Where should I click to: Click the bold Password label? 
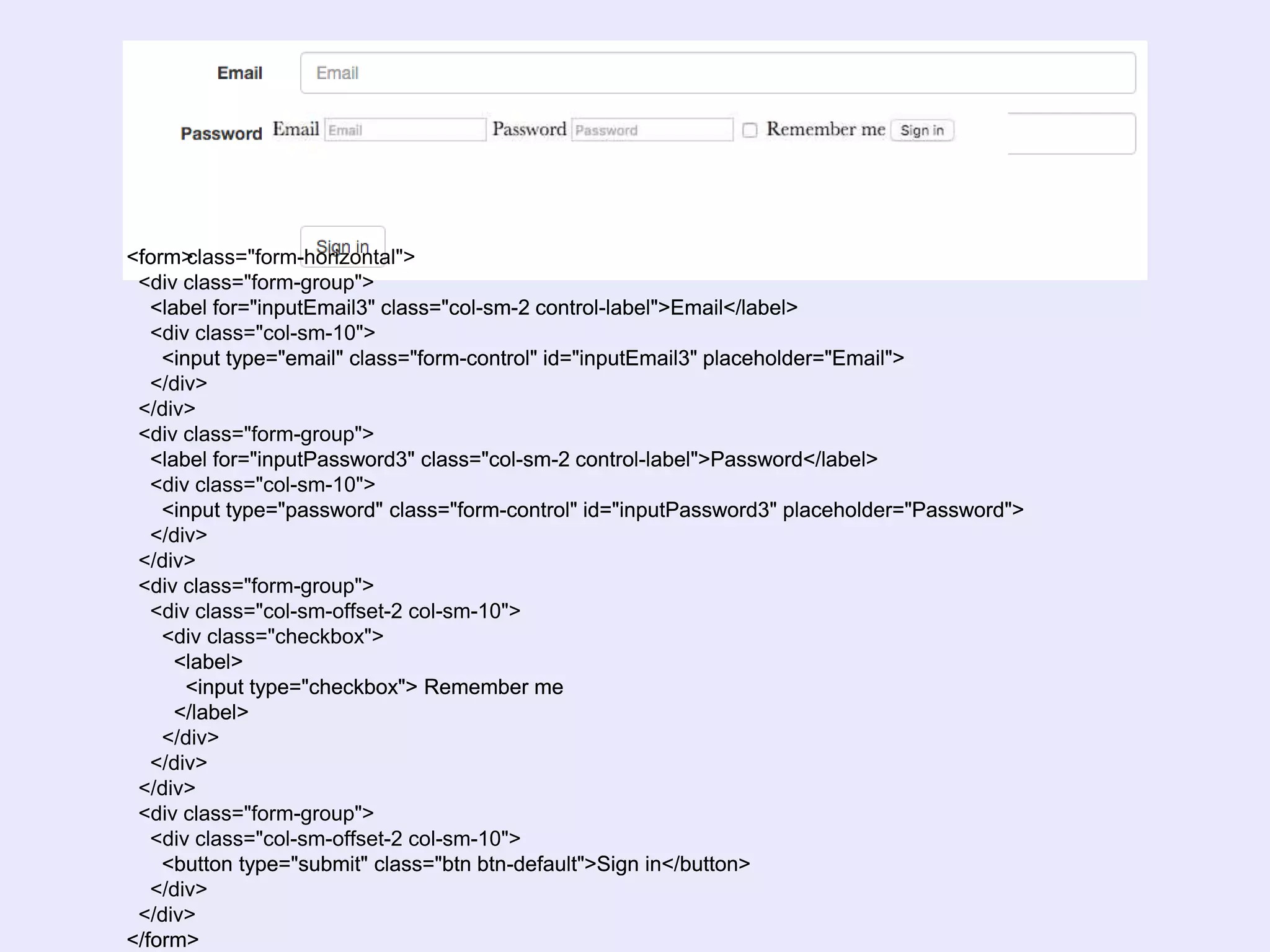(x=221, y=134)
